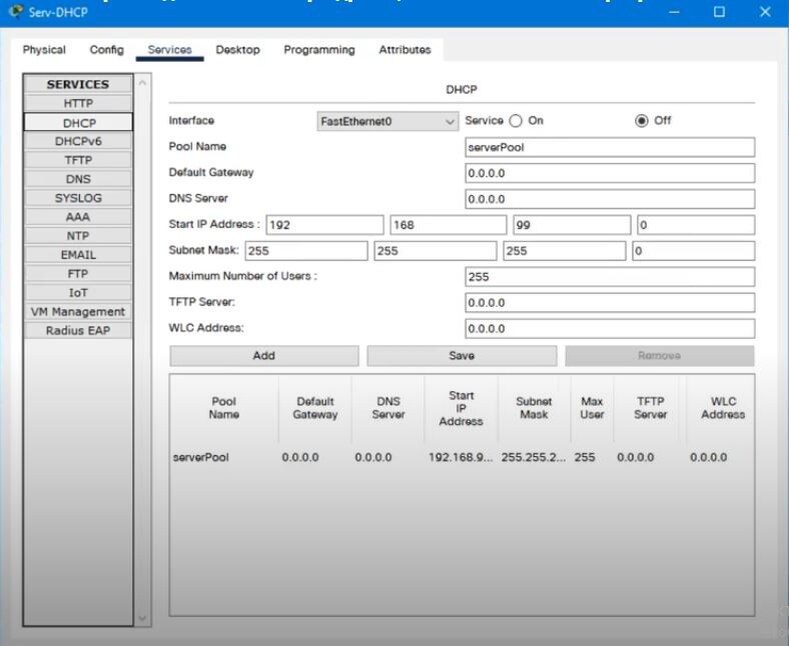The image size is (789, 646).
Task: Click the Subnet Mask first octet field
Action: [306, 251]
